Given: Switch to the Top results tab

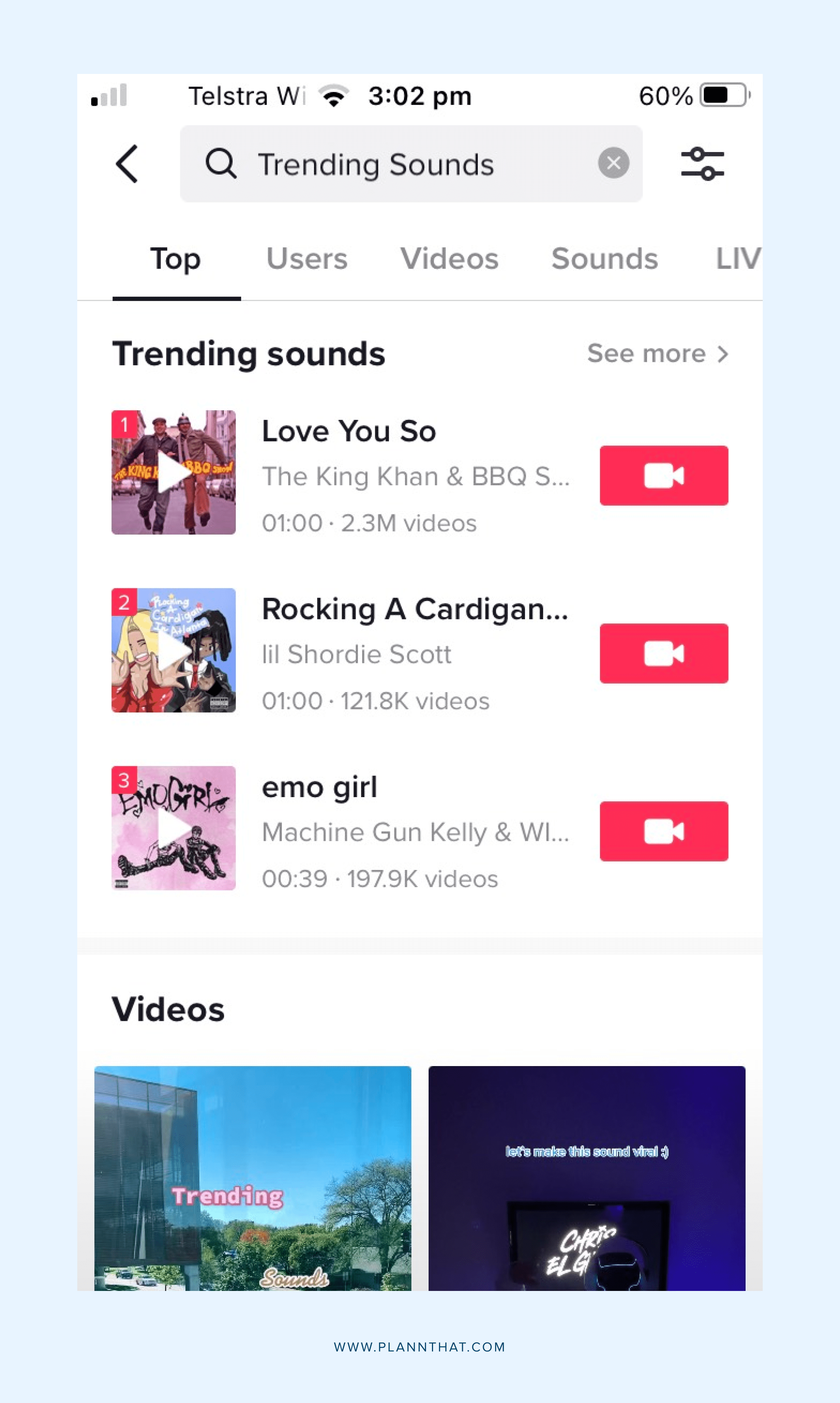Looking at the screenshot, I should 175,258.
